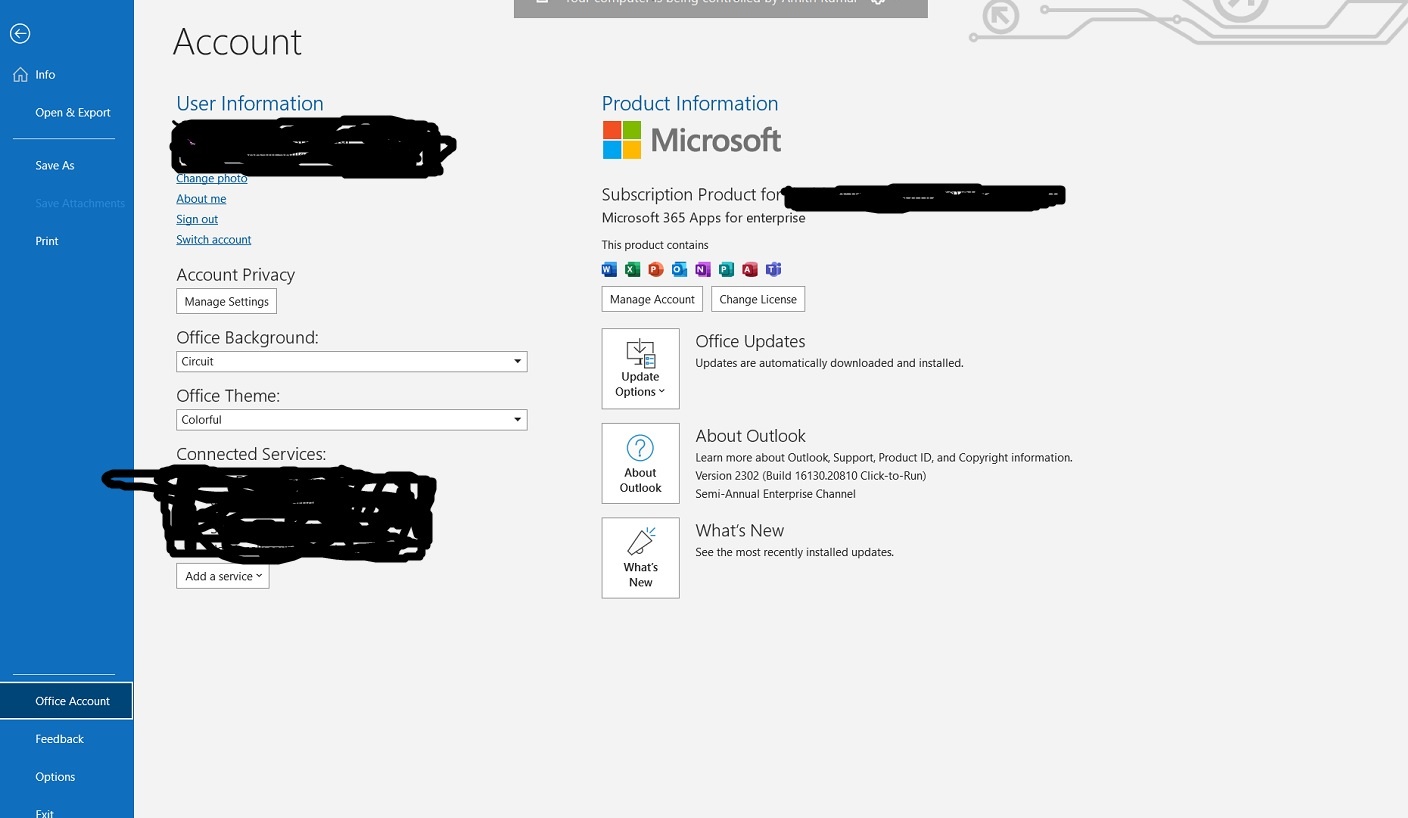
Task: Click the Office Updates heading
Action: (x=750, y=342)
